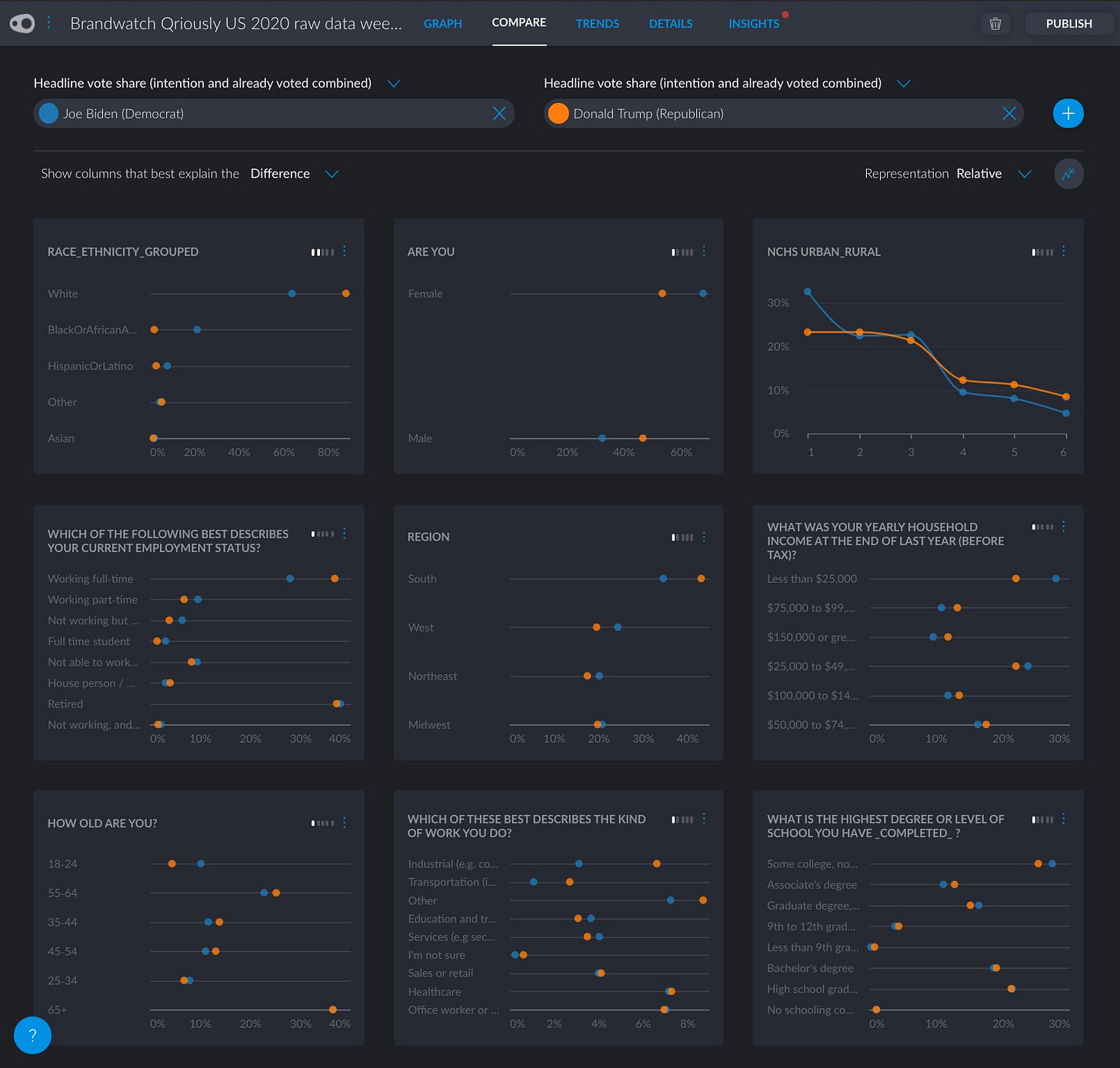
Task: Click the NCHS URBAN_RURAL card title
Action: point(824,252)
